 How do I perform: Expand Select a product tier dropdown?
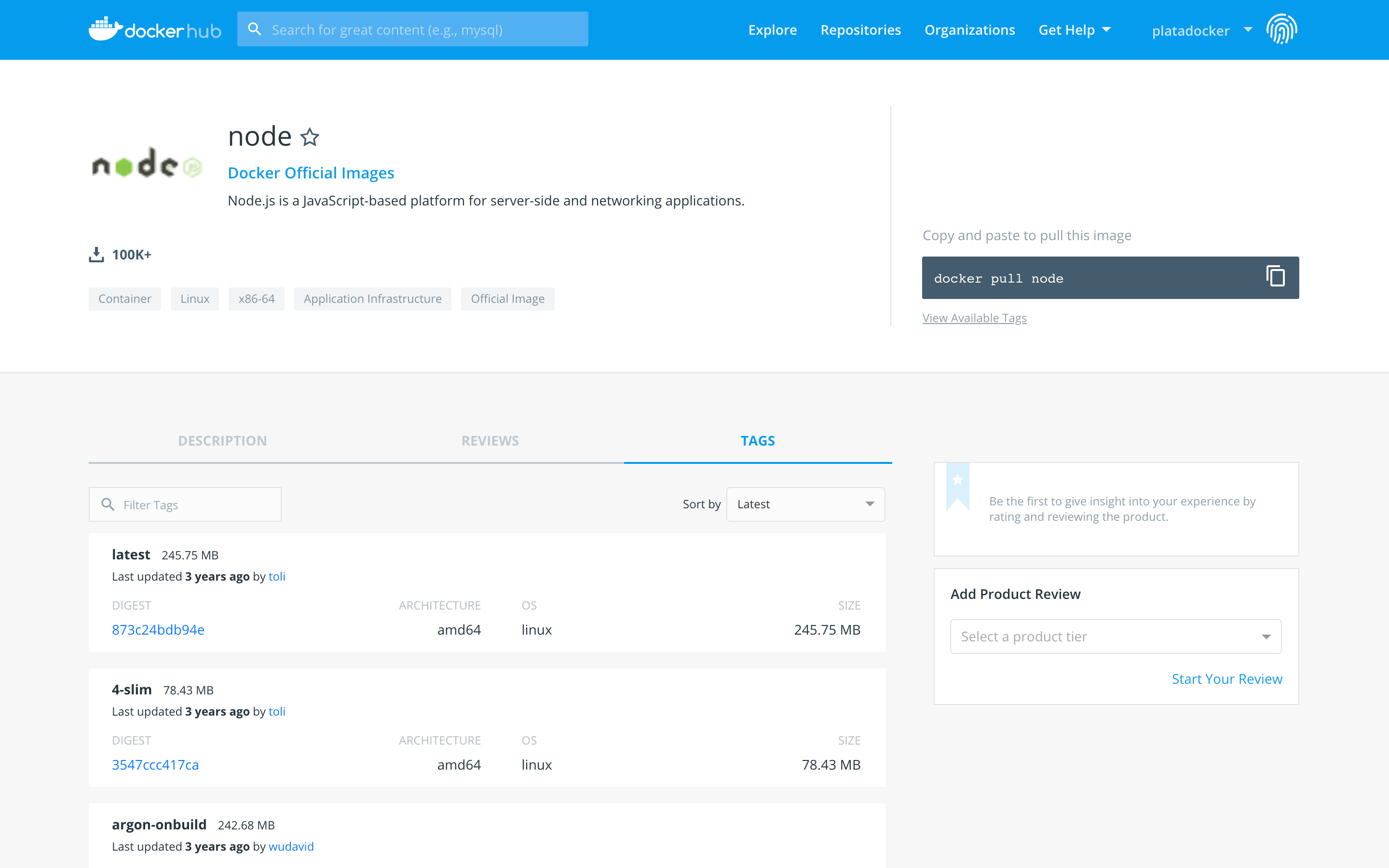(x=1115, y=636)
